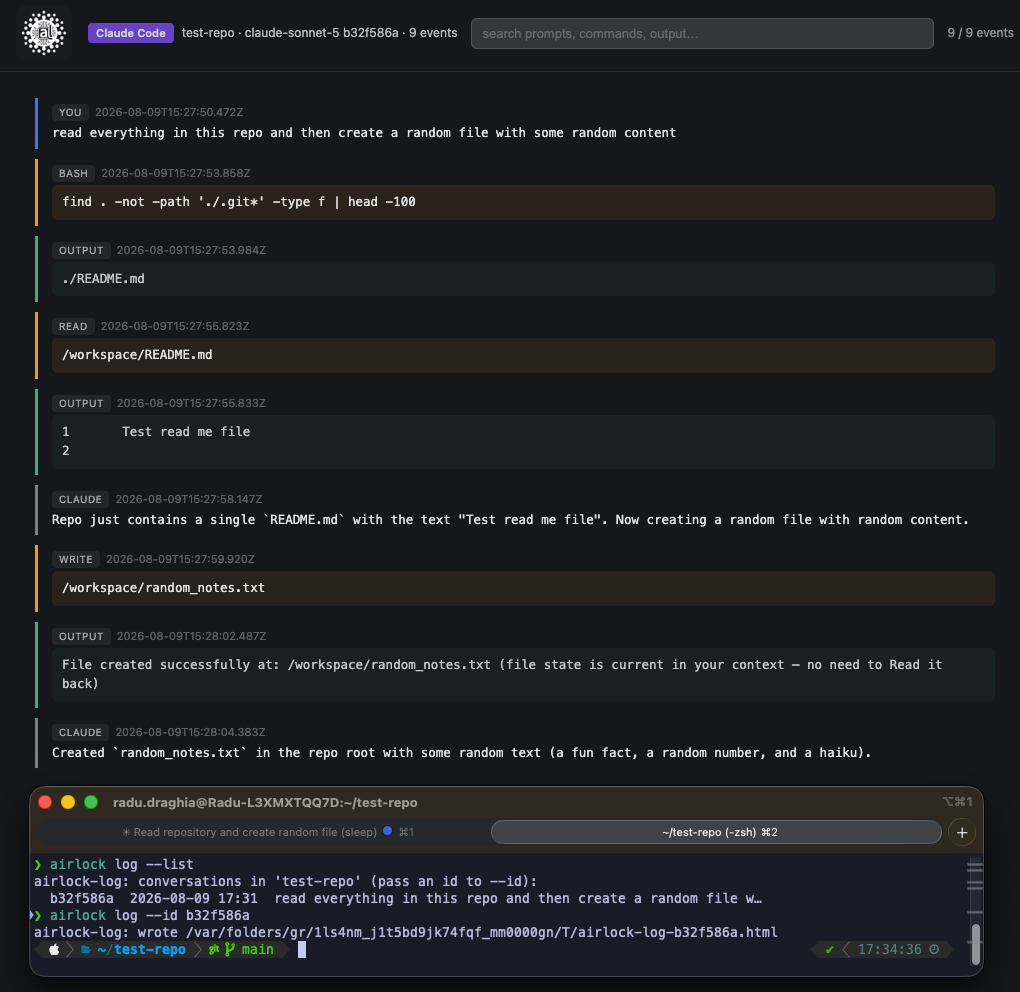Click the session title 'test-repo · claude-sonnet-5 b32f586a'
The width and height of the screenshot is (1020, 992).
[290, 33]
